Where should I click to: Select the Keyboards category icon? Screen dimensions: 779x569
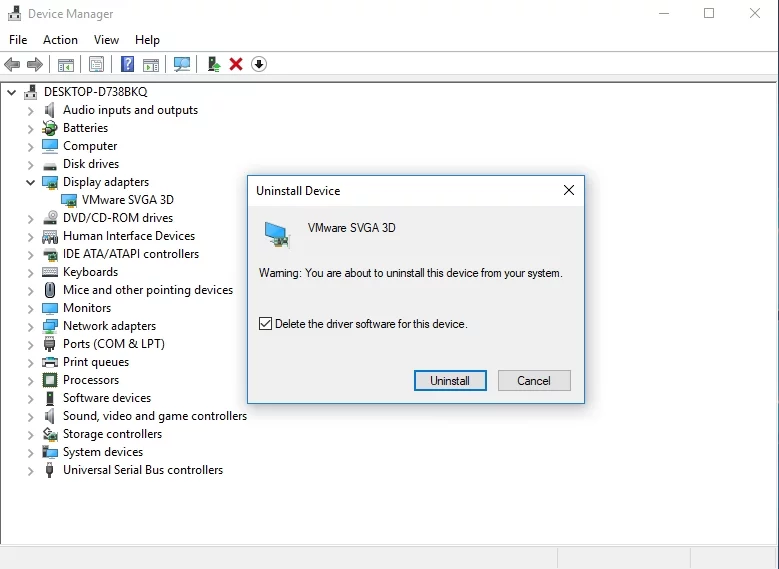(x=50, y=272)
